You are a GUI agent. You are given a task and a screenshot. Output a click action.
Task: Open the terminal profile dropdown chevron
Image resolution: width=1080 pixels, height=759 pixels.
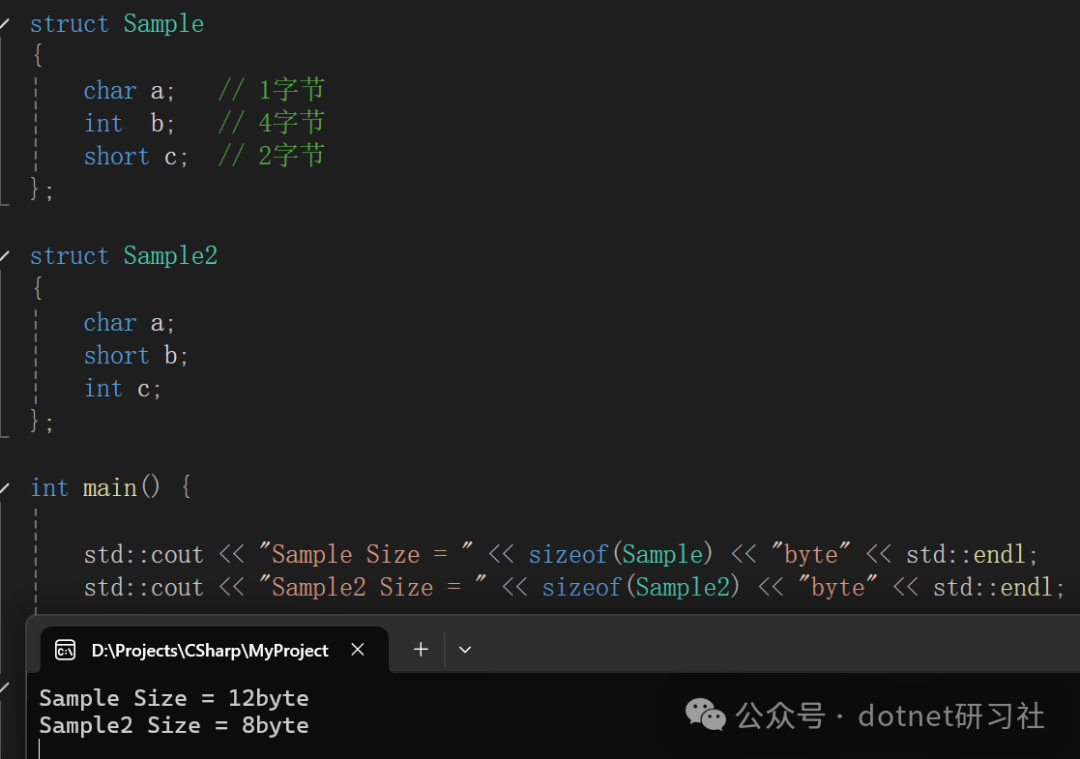[x=465, y=649]
